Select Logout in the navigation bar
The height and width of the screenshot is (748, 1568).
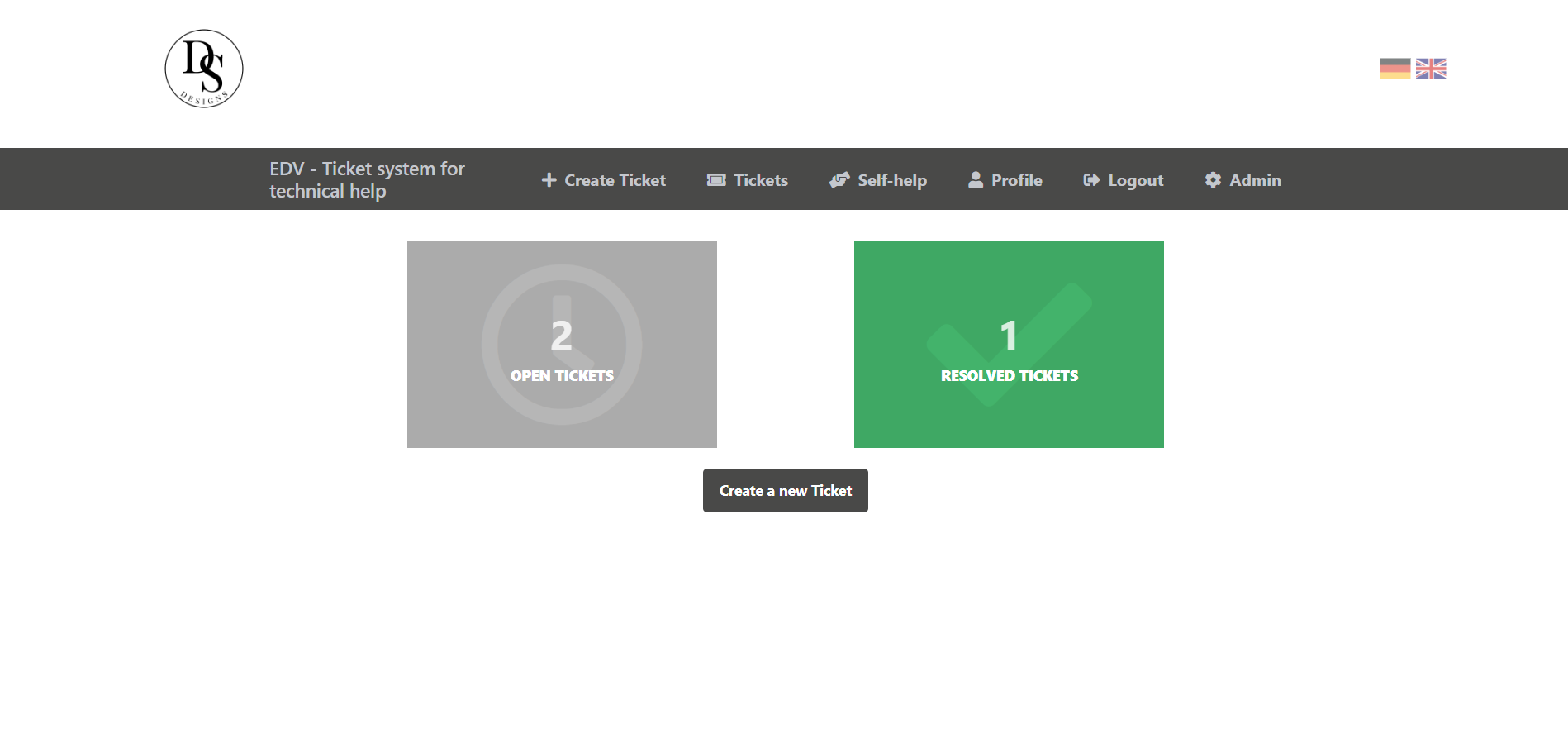pyautogui.click(x=1135, y=180)
